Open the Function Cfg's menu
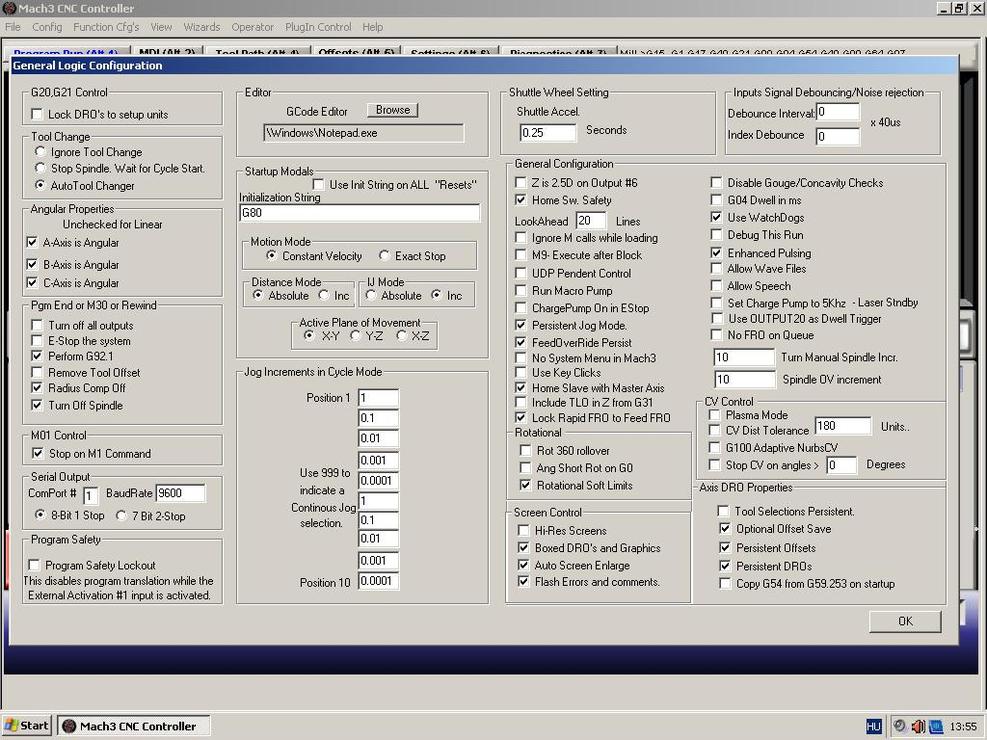This screenshot has width=987, height=740. pos(106,27)
